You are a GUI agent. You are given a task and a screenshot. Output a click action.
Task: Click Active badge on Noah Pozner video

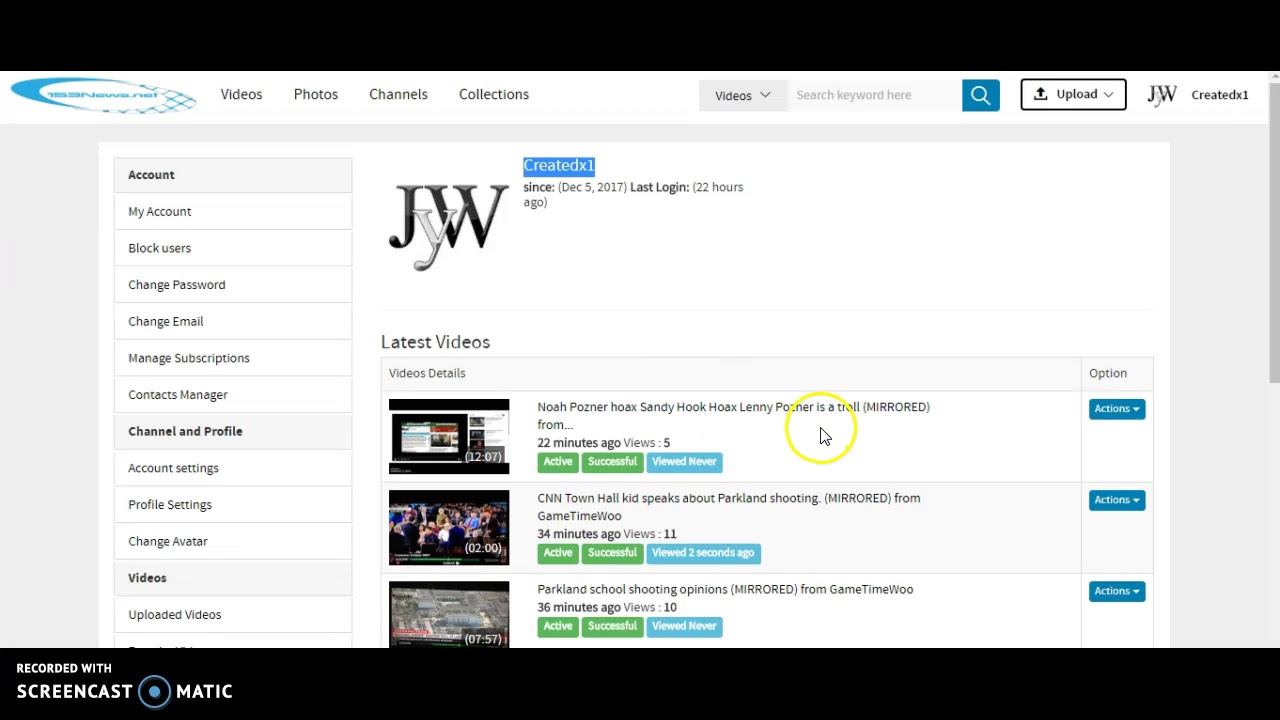coord(558,462)
